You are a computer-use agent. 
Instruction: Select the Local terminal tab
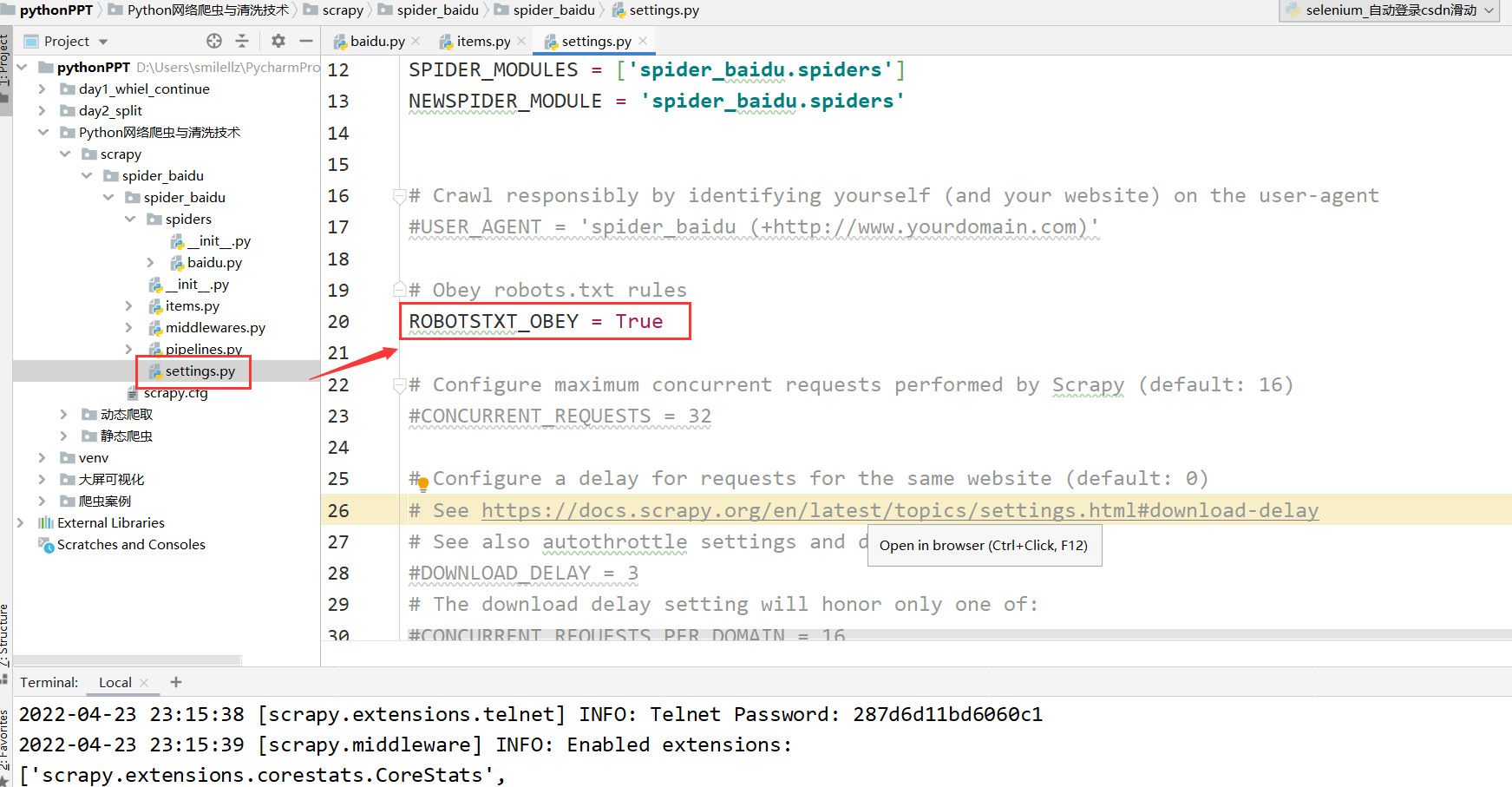115,682
